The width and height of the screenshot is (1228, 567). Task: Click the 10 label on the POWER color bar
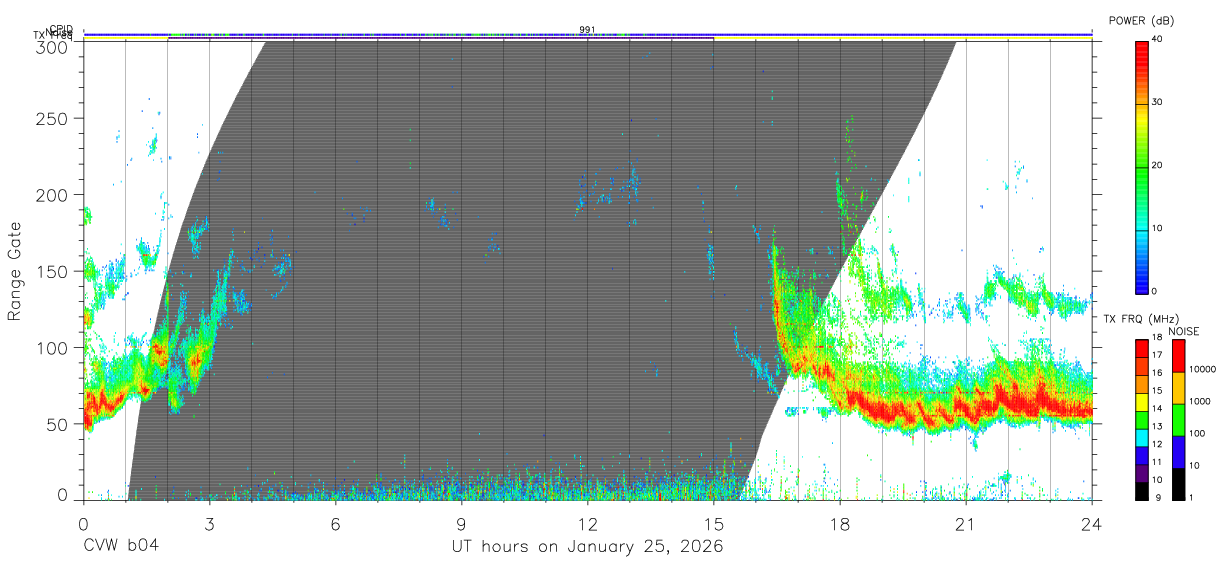[1158, 228]
